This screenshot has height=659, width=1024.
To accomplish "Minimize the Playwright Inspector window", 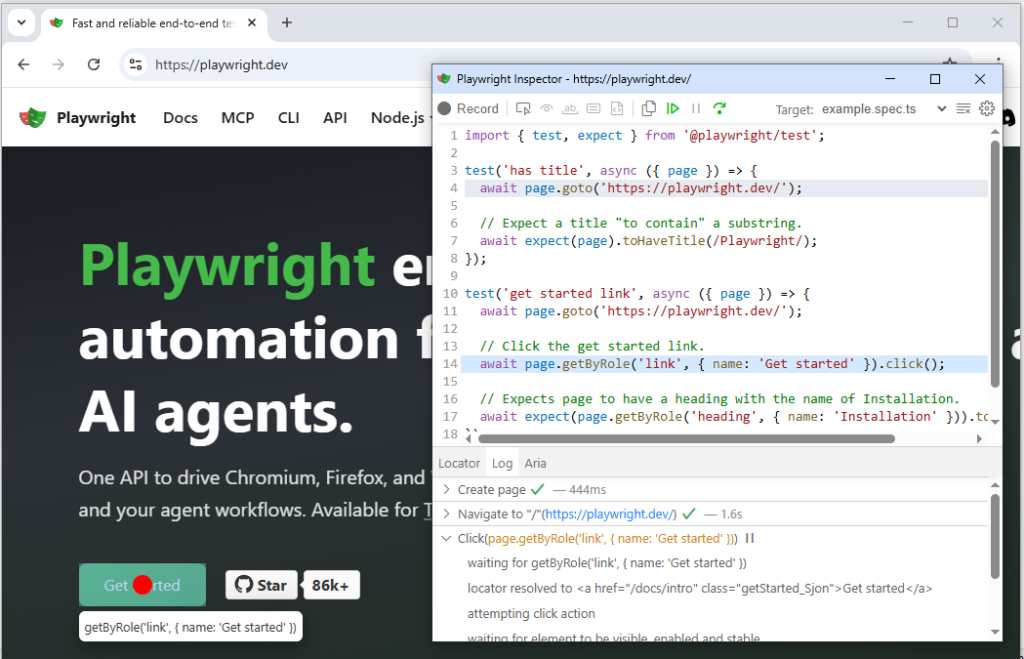I will [x=890, y=79].
